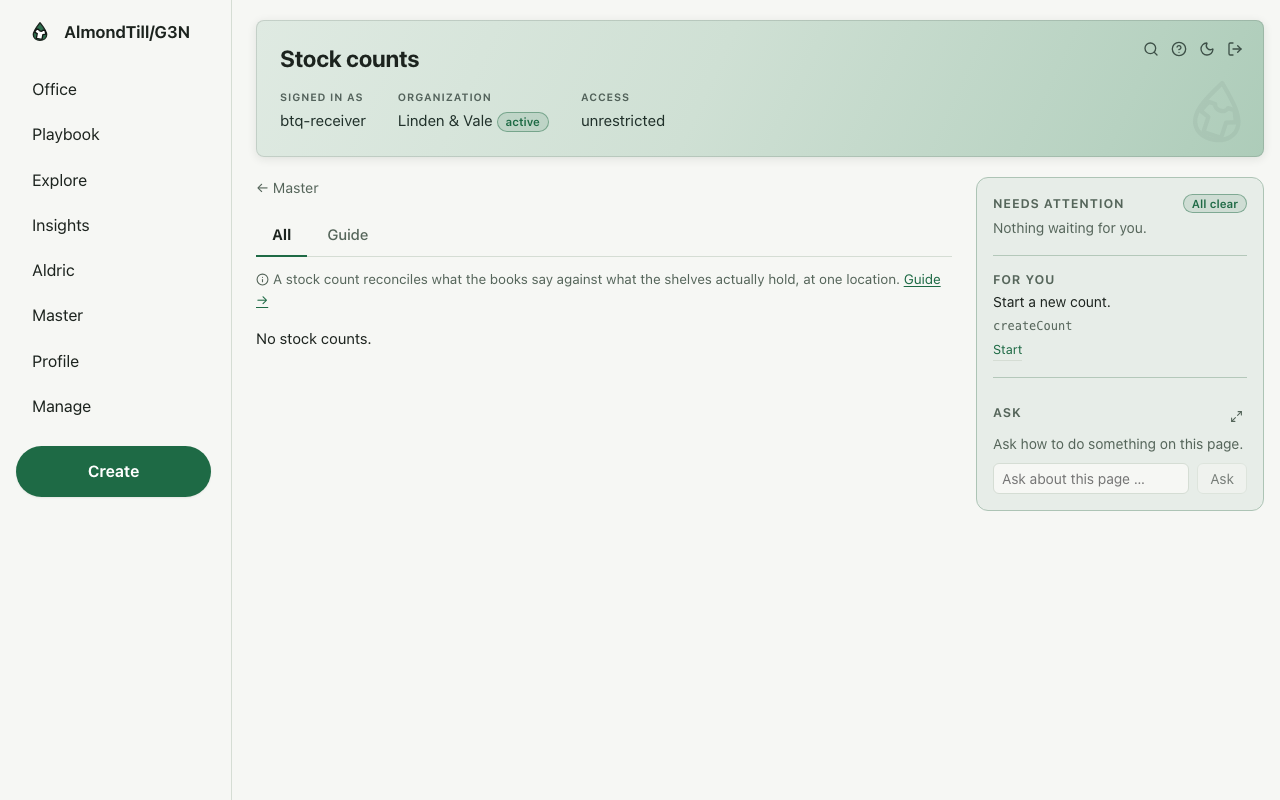
Task: Sign out using the exit icon
Action: tap(1235, 49)
